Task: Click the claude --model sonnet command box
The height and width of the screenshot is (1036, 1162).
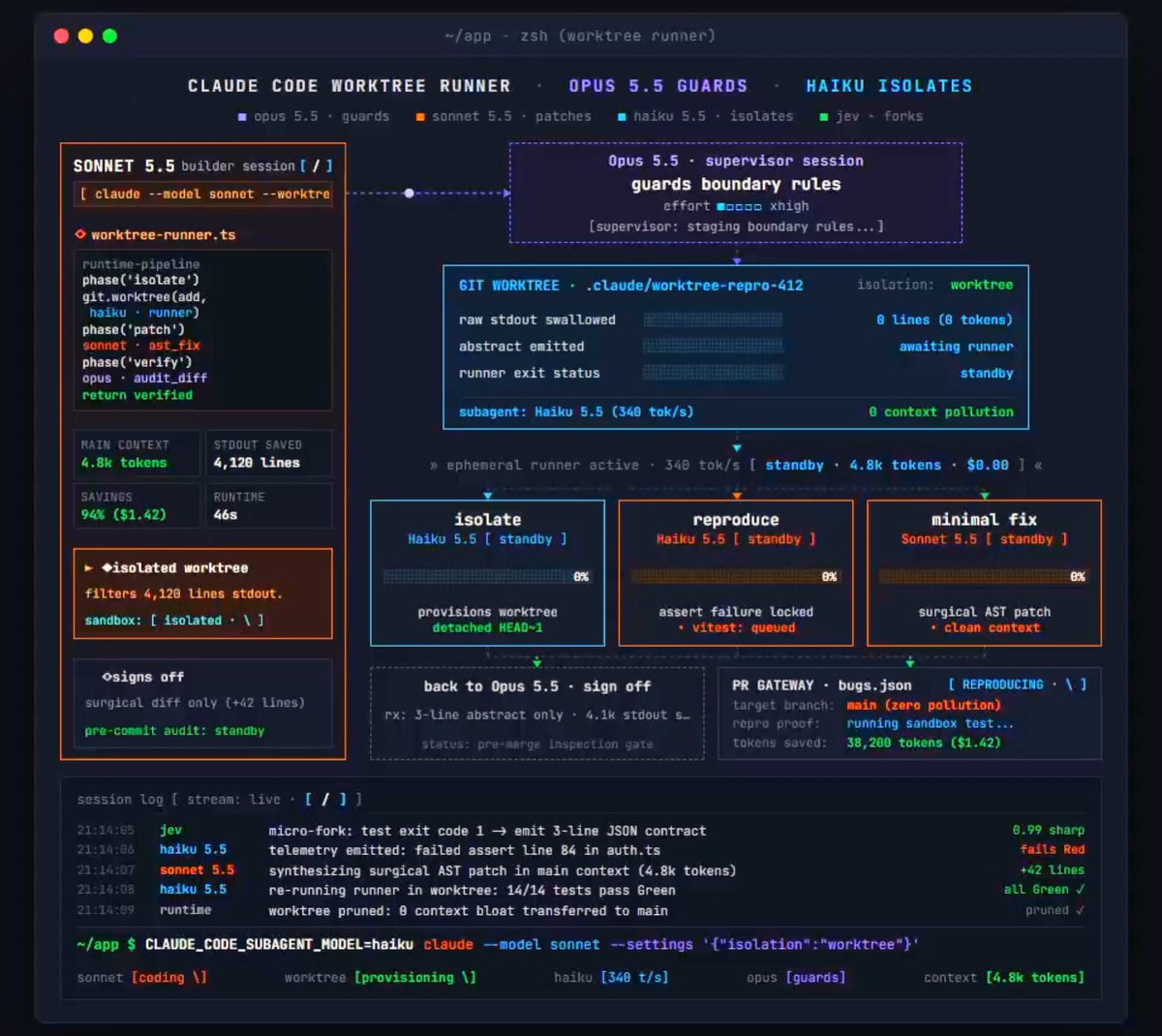Action: click(x=203, y=194)
